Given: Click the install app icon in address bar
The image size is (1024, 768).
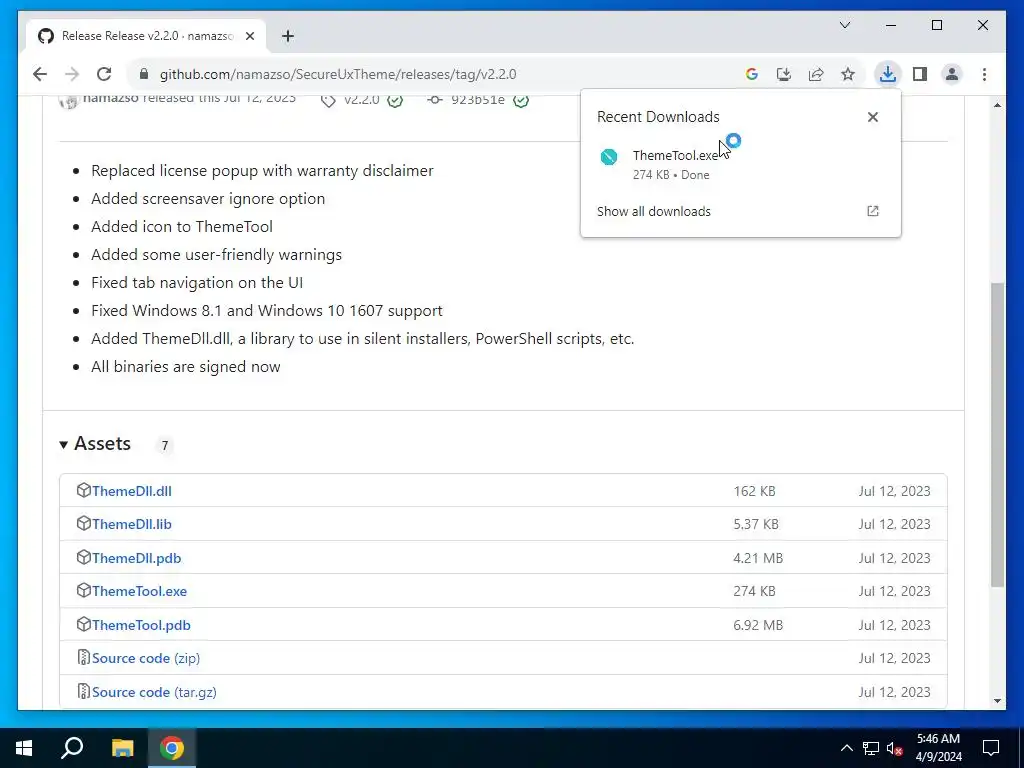Looking at the screenshot, I should (784, 74).
